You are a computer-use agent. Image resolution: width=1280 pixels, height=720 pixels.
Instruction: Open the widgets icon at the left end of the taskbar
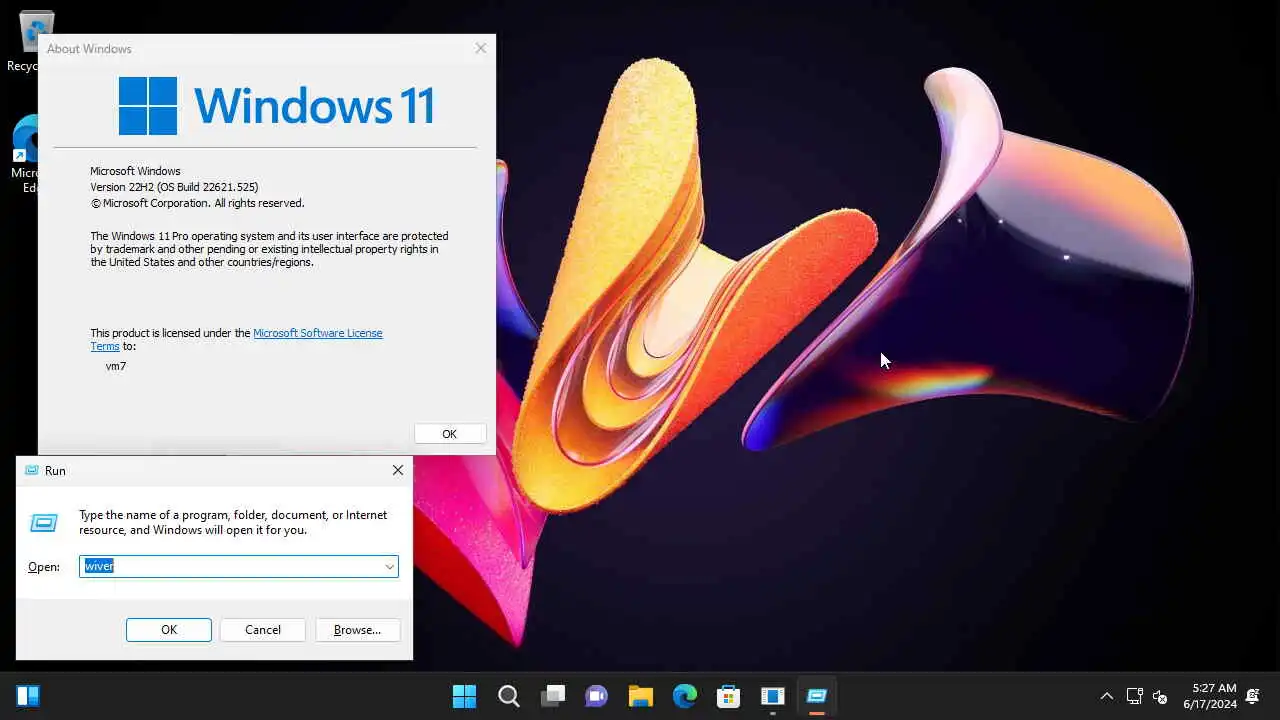pos(28,696)
